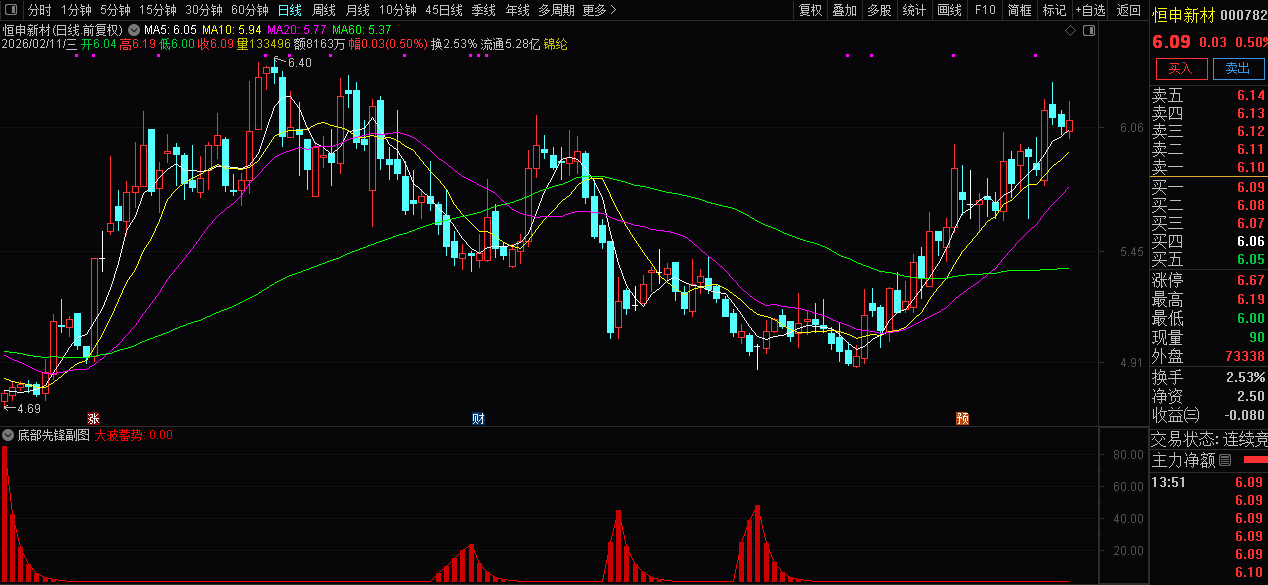Image resolution: width=1268 pixels, height=585 pixels.
Task: Switch to 1分钟 chart period
Action: point(77,10)
